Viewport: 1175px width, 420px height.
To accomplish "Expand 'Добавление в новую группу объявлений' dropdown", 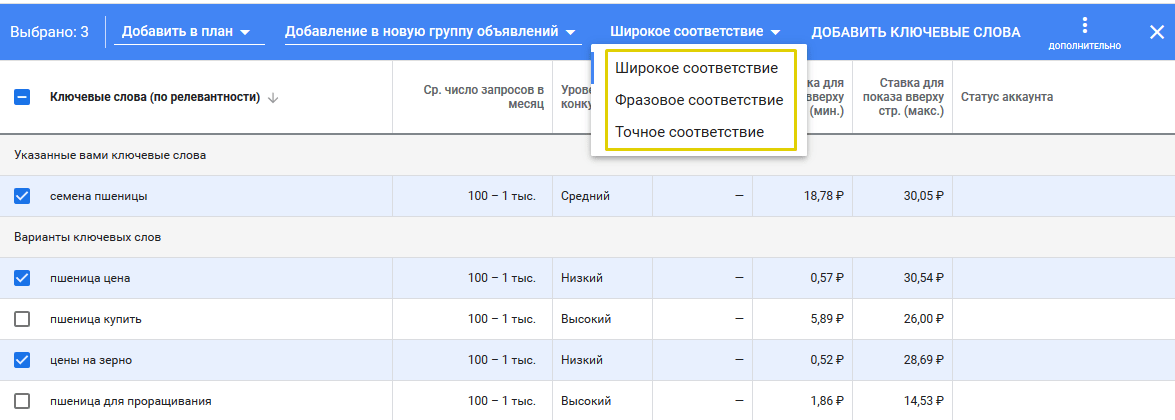I will coord(430,32).
